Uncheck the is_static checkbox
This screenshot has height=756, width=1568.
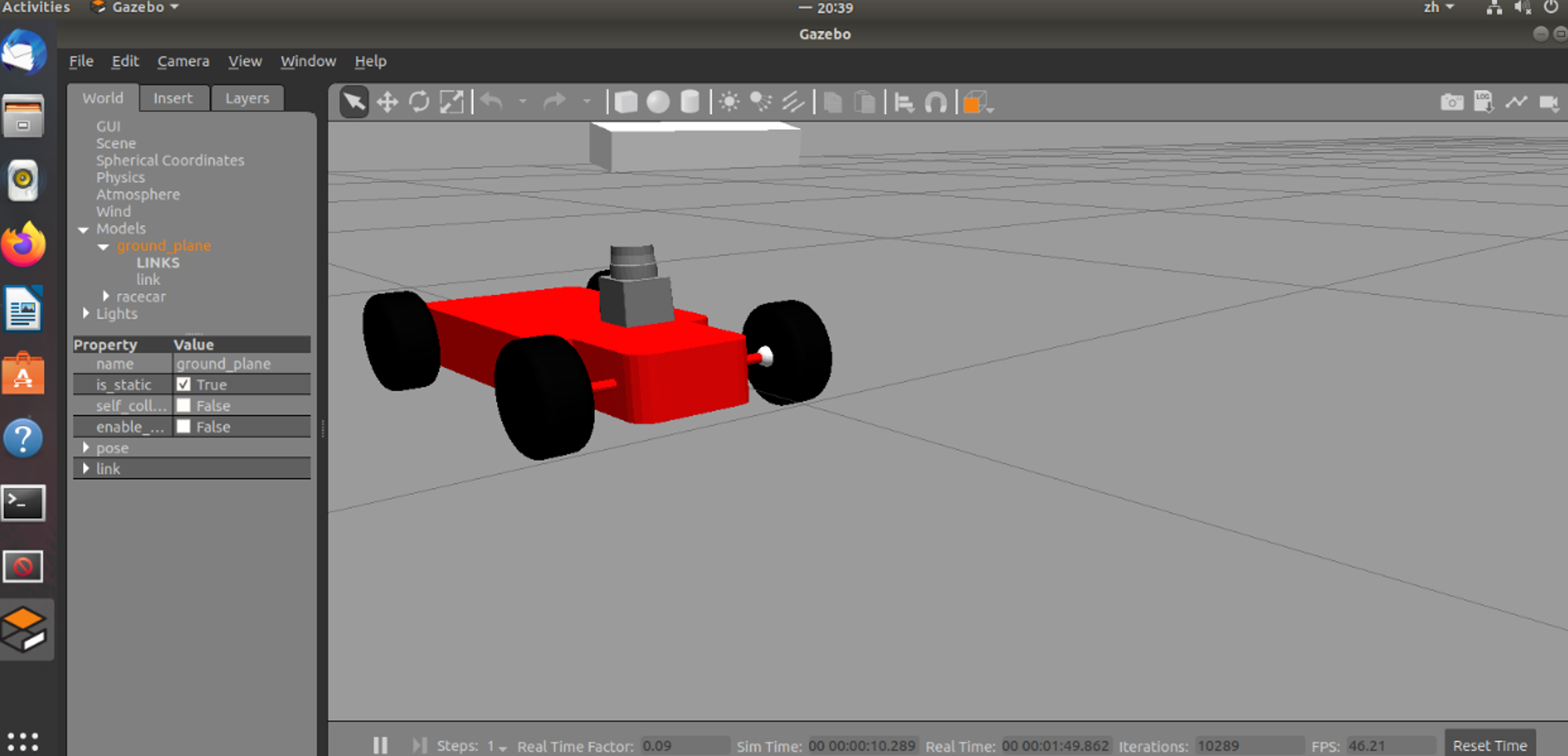[183, 385]
